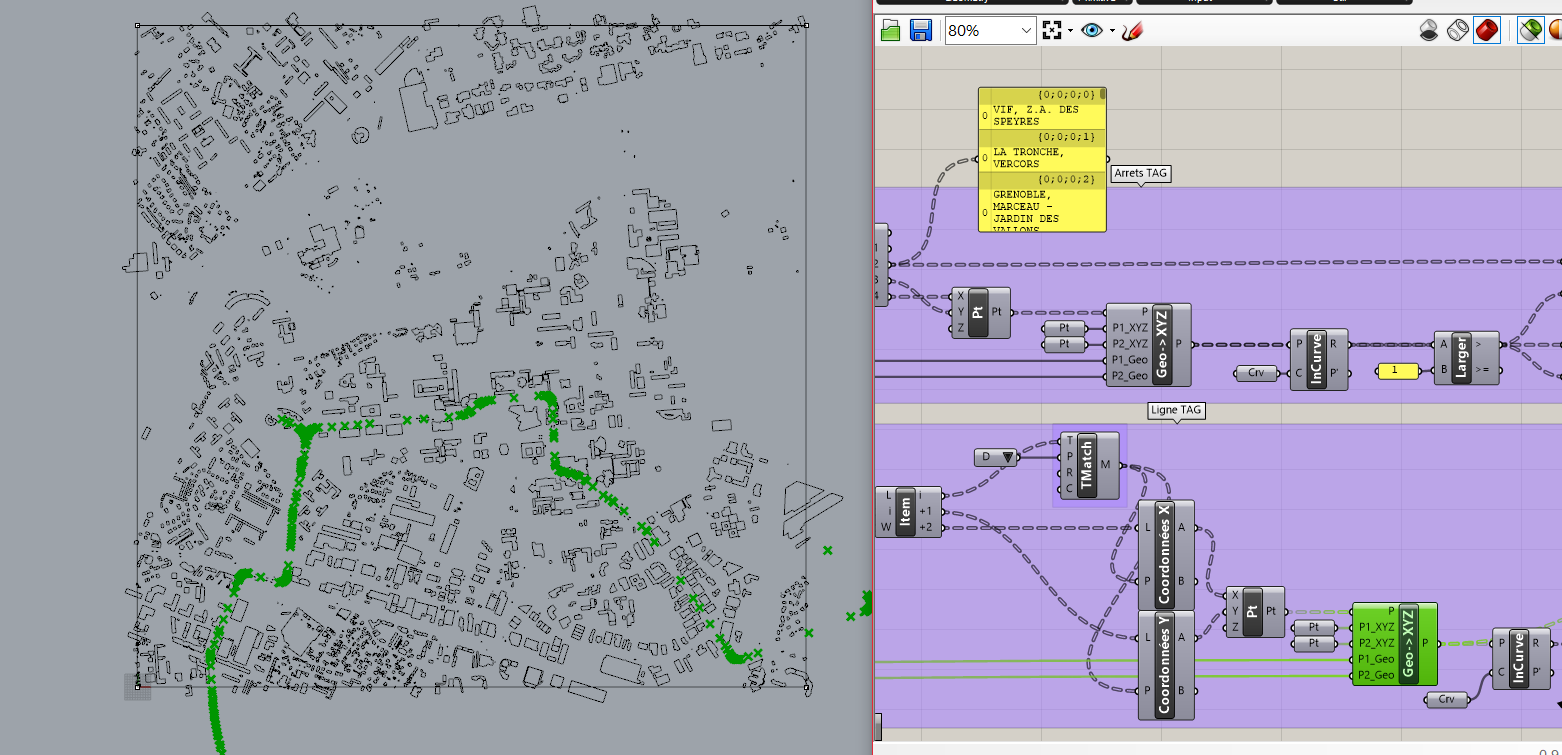Expand the preview eye icon dropdown arrow
This screenshot has width=1562, height=755.
1111,29
